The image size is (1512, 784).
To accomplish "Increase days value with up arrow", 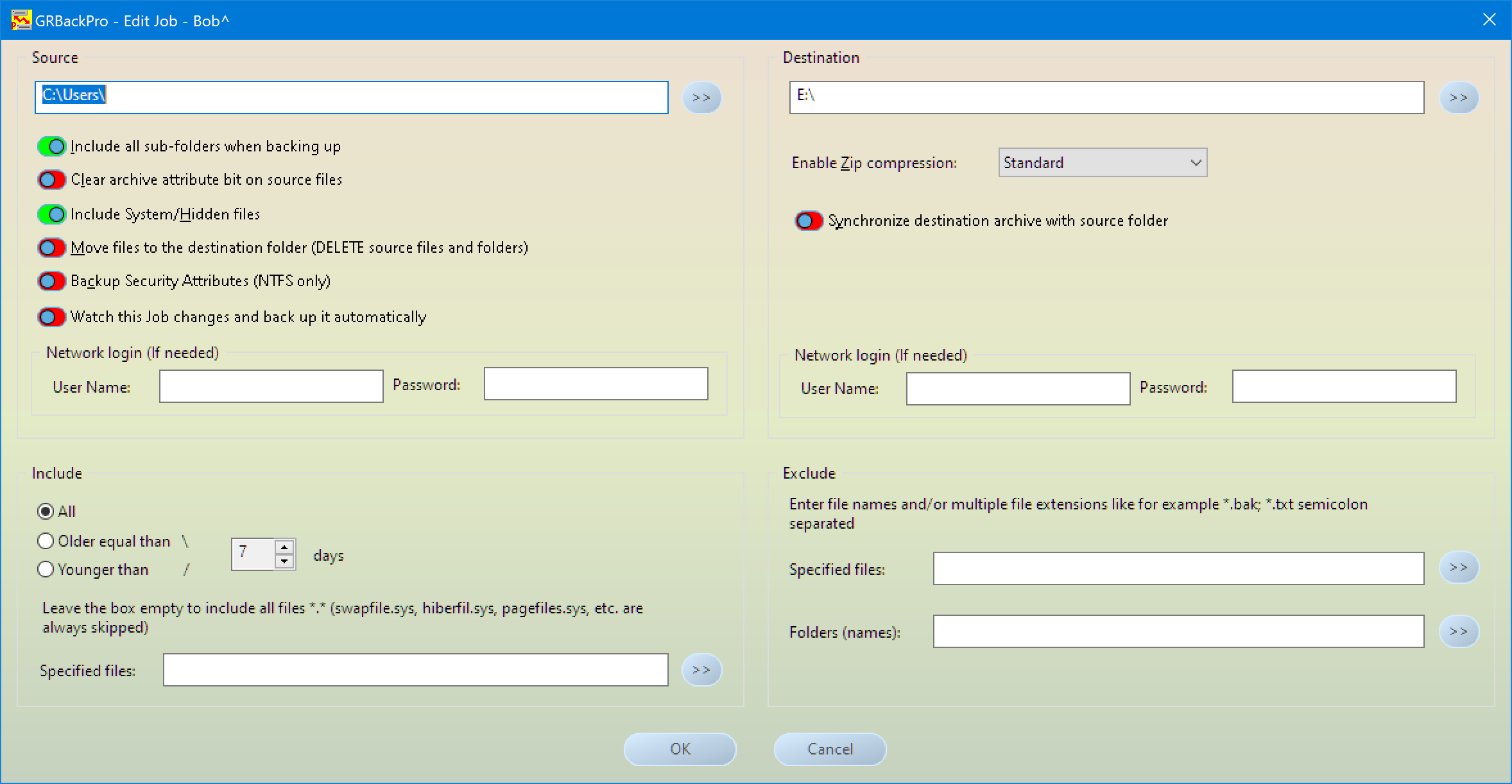I will click(284, 547).
